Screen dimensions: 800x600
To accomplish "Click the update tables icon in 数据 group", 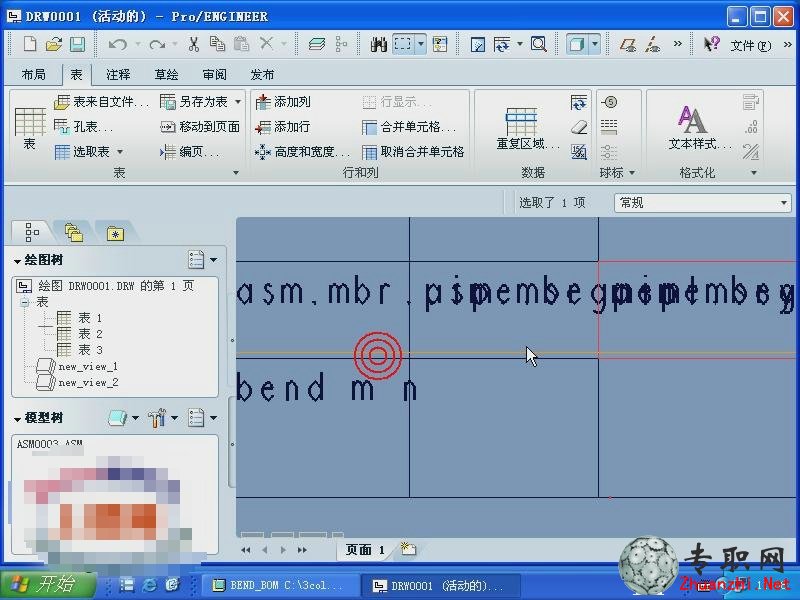I will [x=579, y=103].
